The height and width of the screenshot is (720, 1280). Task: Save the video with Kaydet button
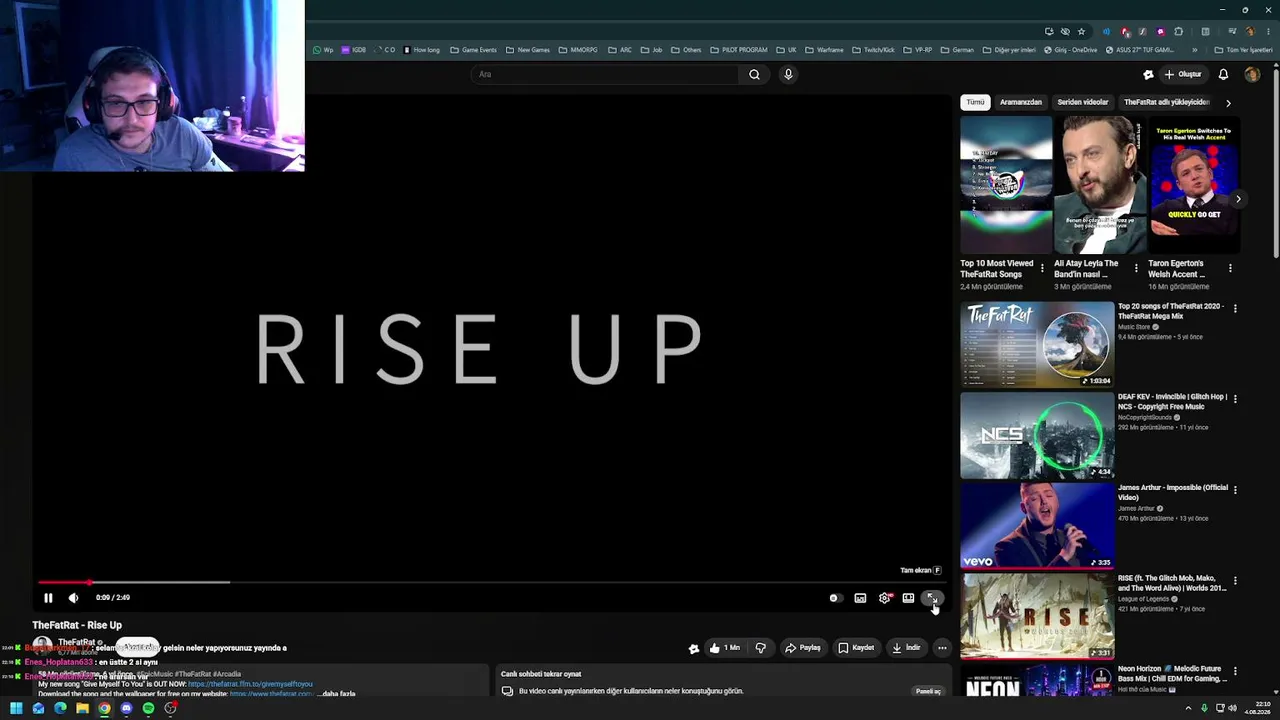[856, 648]
